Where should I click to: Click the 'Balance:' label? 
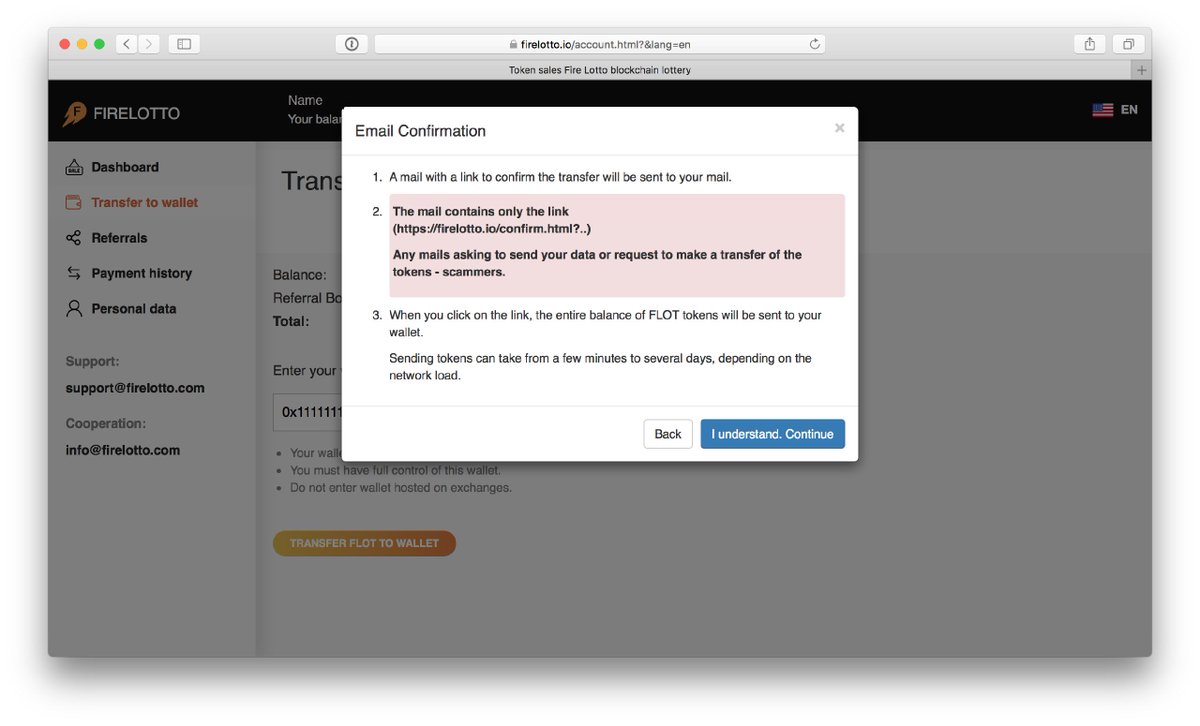300,274
